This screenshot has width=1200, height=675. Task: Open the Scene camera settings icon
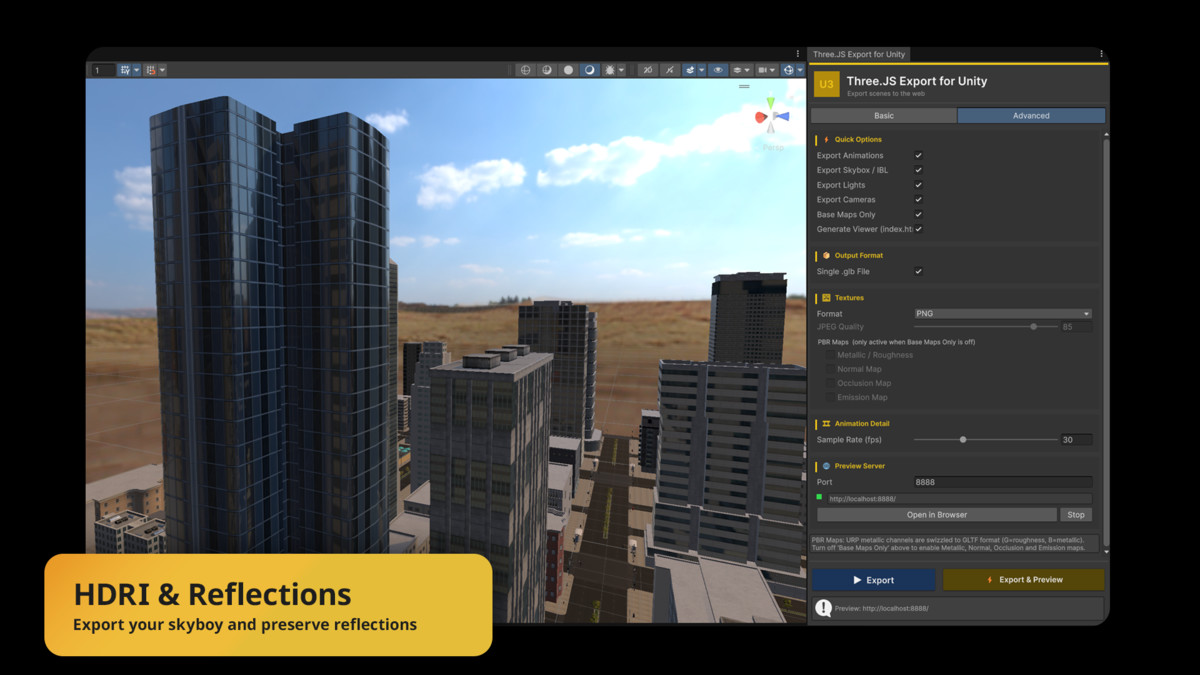pyautogui.click(x=762, y=70)
